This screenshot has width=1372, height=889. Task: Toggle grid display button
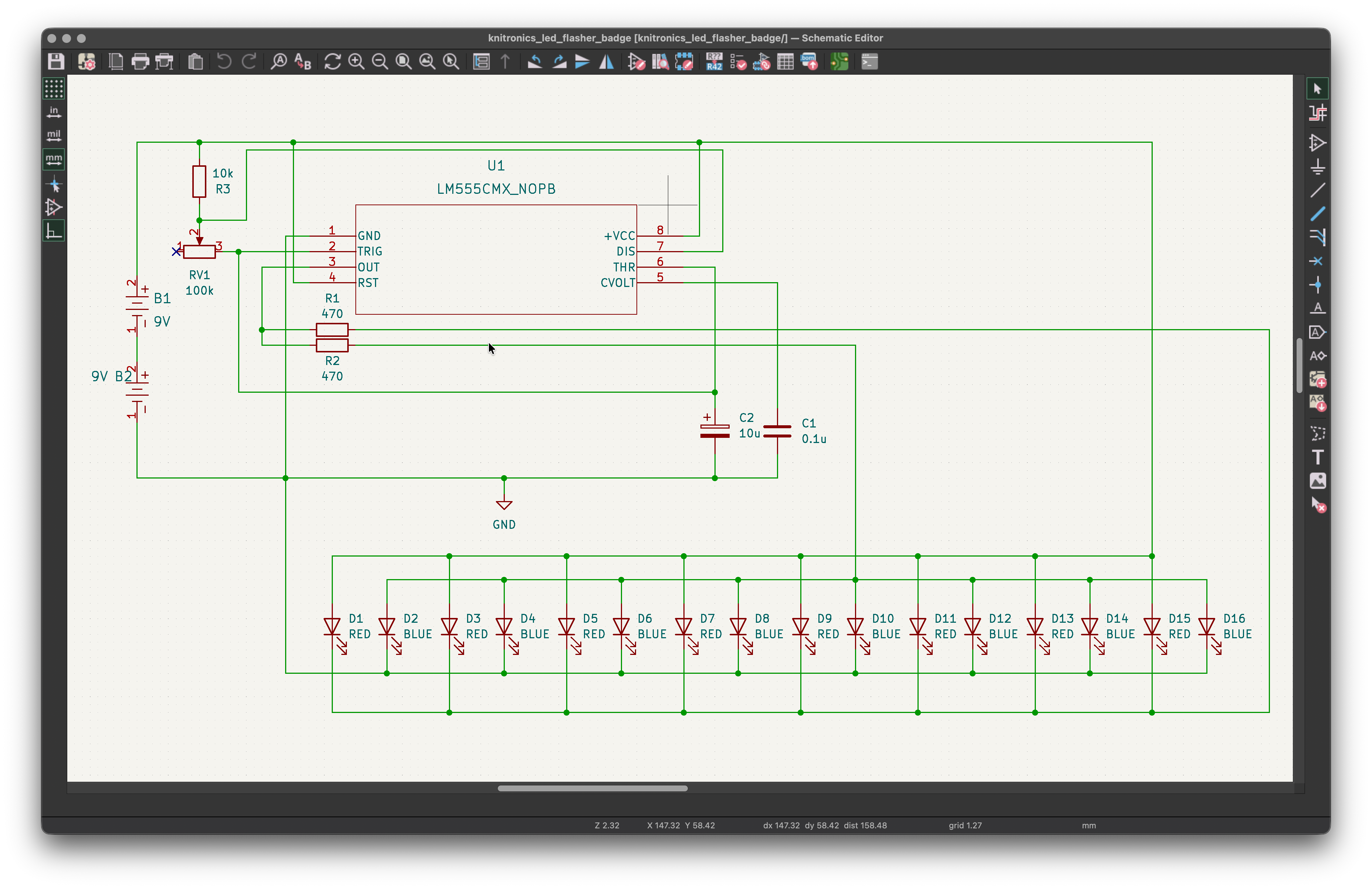click(x=54, y=89)
